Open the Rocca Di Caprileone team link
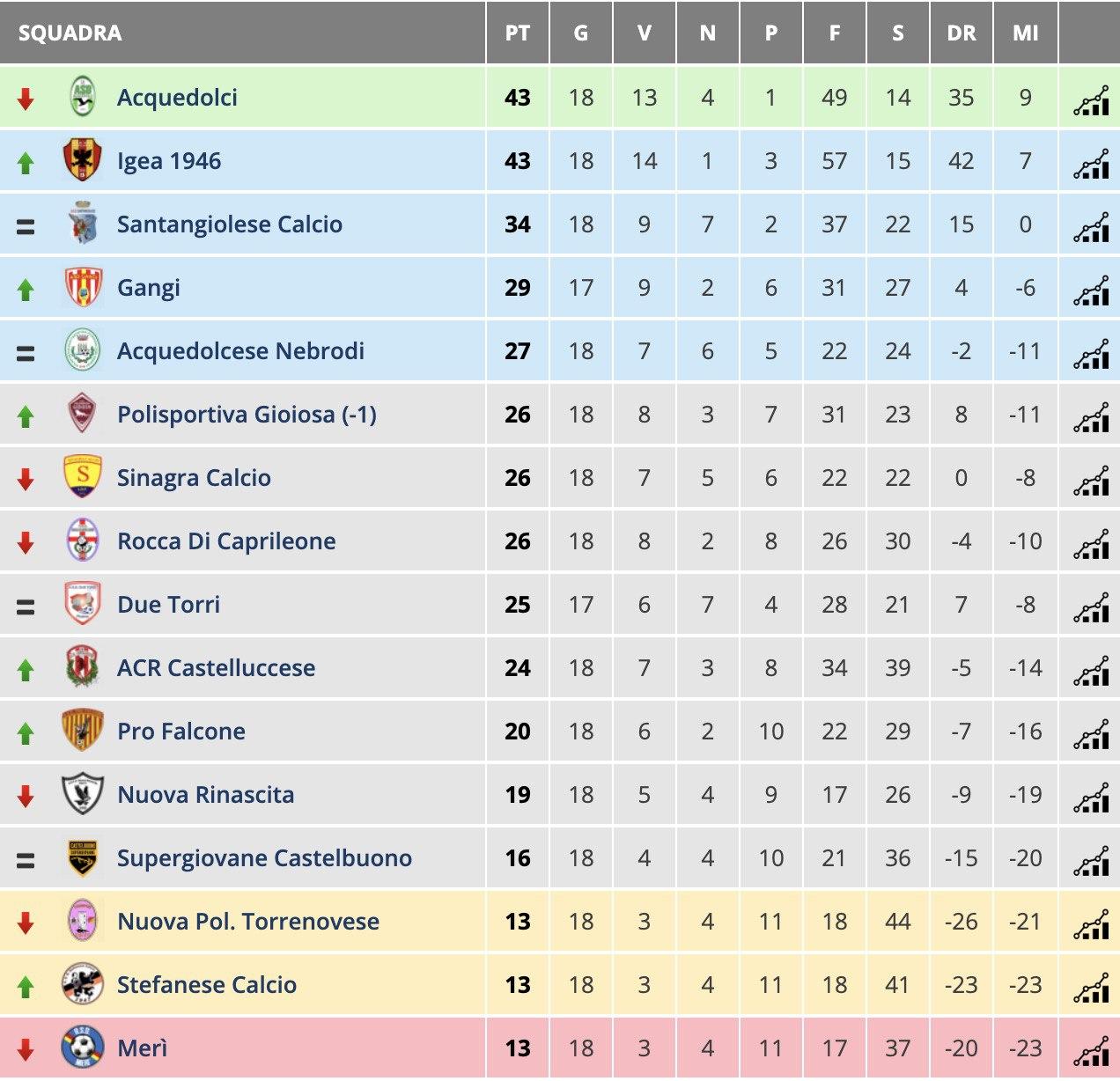This screenshot has width=1120, height=1081. tap(226, 541)
